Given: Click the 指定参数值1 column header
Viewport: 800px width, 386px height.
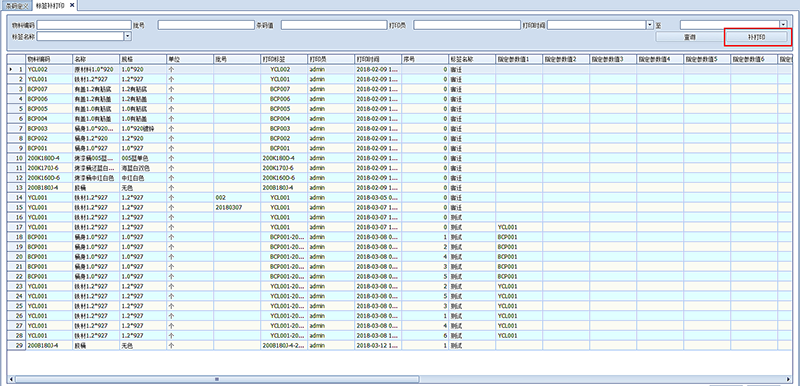Looking at the screenshot, I should click(519, 59).
